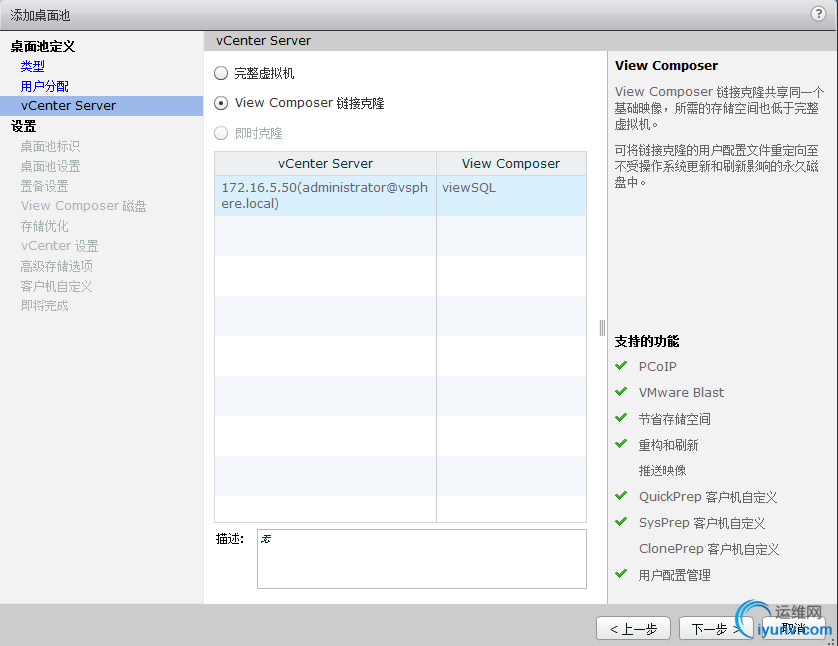This screenshot has width=838, height=646.
Task: Click the green checkmark beside VMware Blast
Action: point(621,392)
